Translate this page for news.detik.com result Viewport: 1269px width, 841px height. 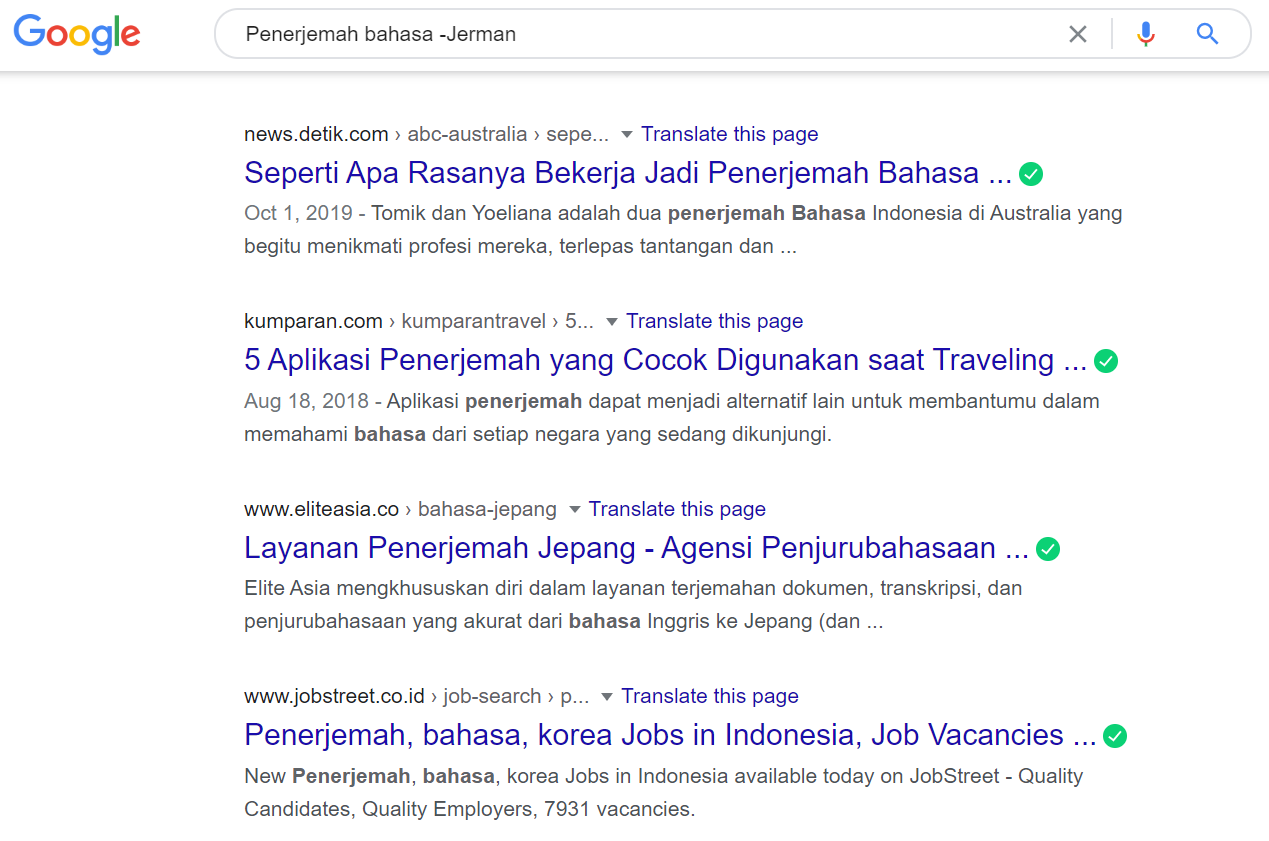coord(730,134)
